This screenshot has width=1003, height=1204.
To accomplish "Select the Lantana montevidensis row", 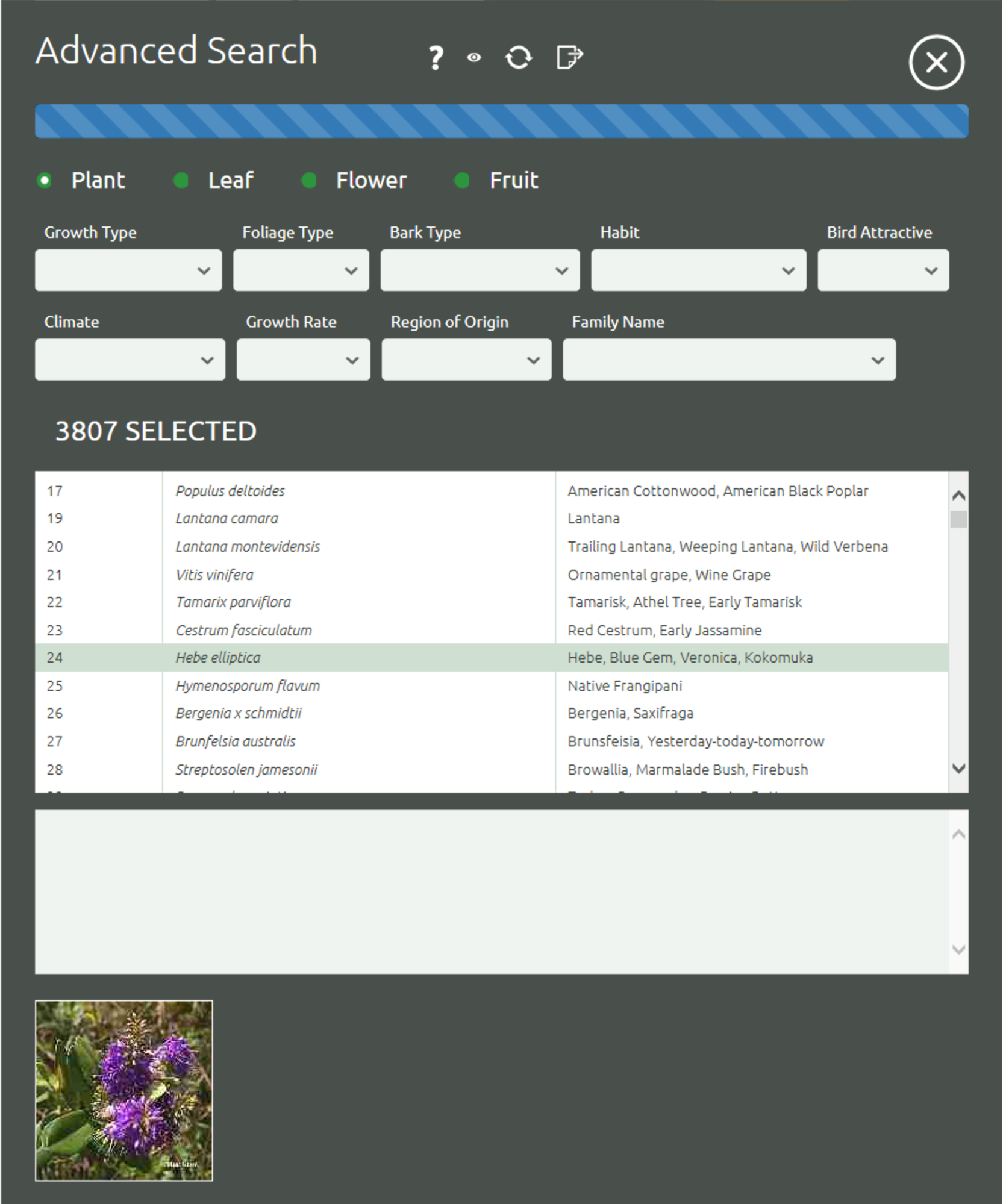I will coord(492,546).
